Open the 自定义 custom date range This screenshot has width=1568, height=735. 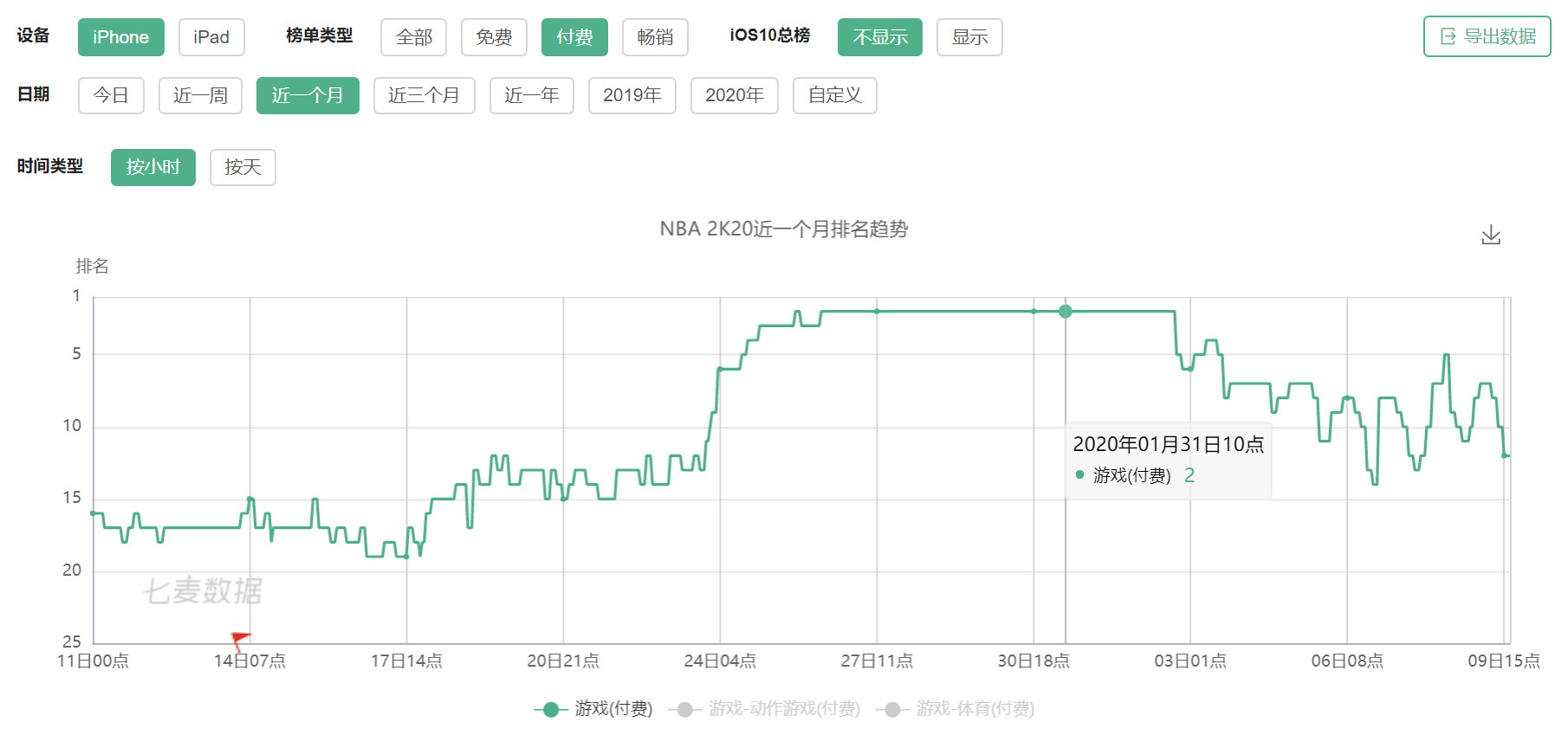pos(834,95)
